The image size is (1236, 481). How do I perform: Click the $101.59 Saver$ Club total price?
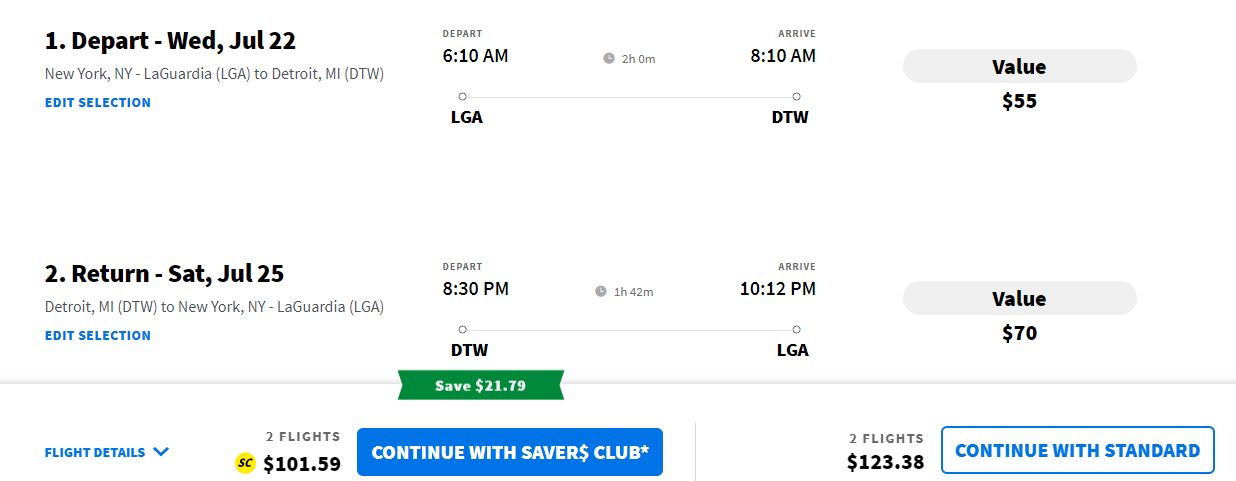click(x=302, y=464)
